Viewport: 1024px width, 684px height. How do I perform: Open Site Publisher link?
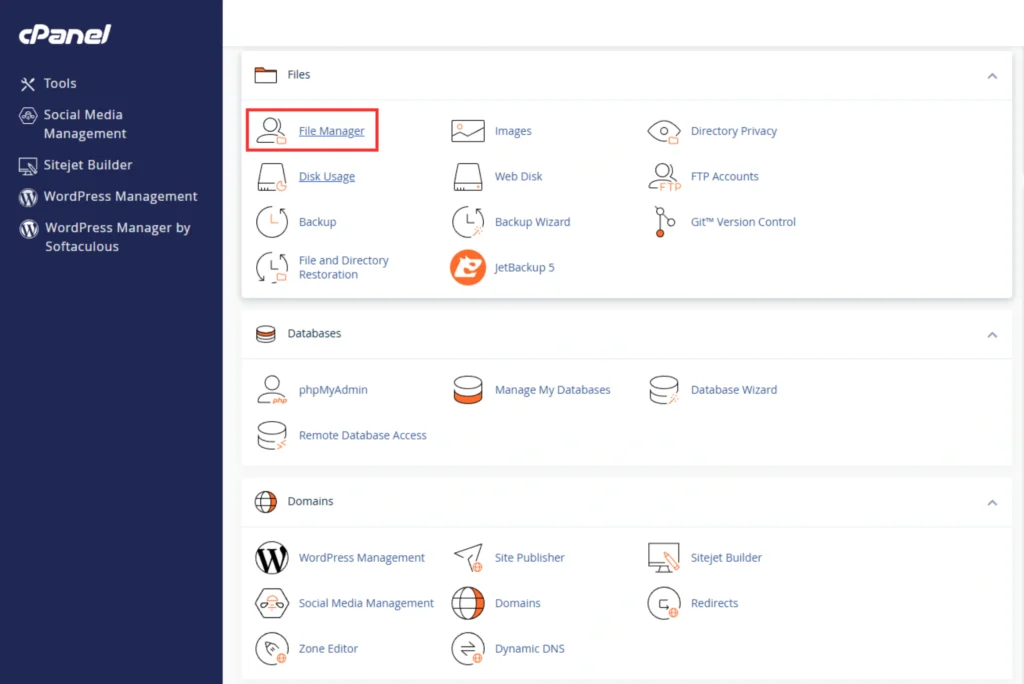coord(530,557)
